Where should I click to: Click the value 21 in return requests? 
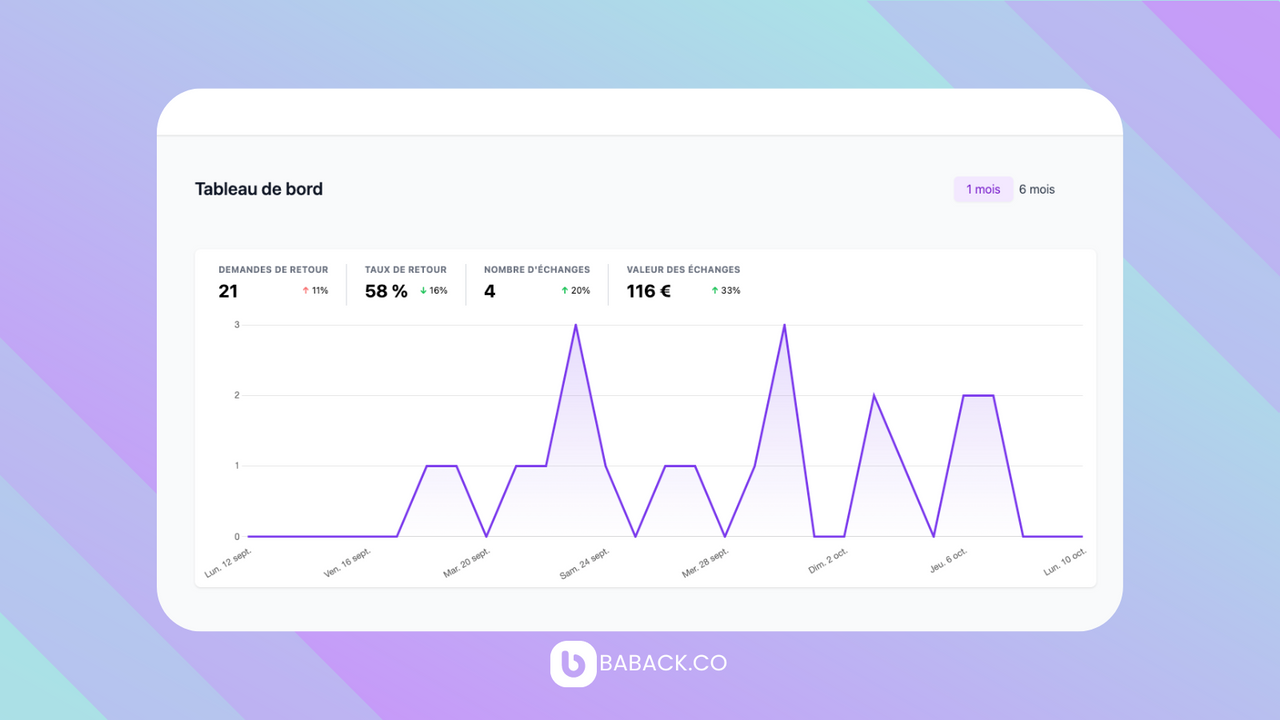(228, 291)
